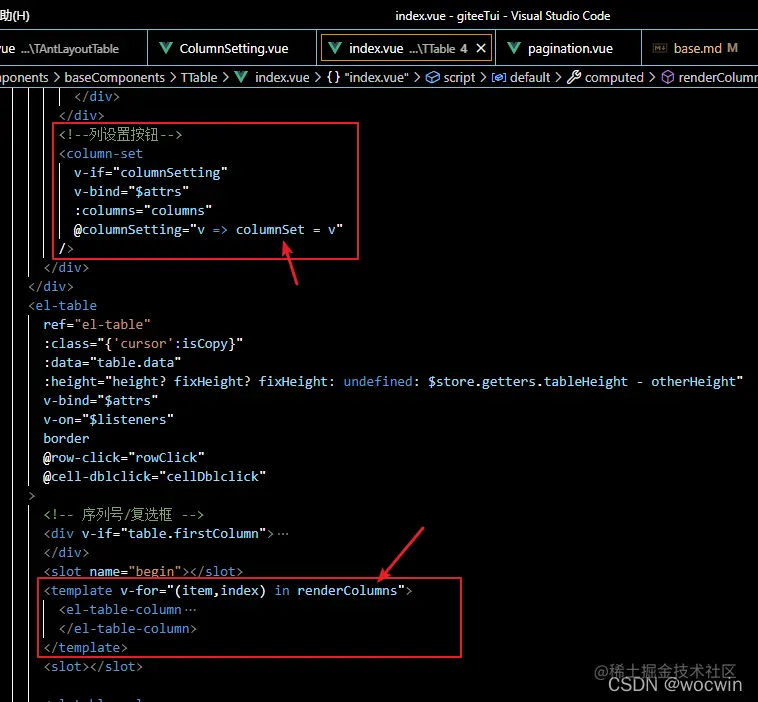Click on column-set tag line
Image resolution: width=758 pixels, height=702 pixels.
[x=101, y=154]
